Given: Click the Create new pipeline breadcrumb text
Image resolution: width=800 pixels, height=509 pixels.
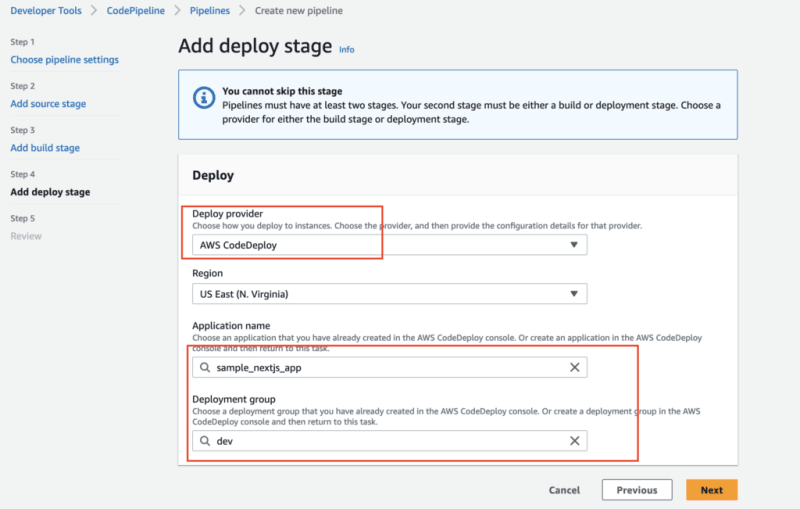Looking at the screenshot, I should click(298, 11).
